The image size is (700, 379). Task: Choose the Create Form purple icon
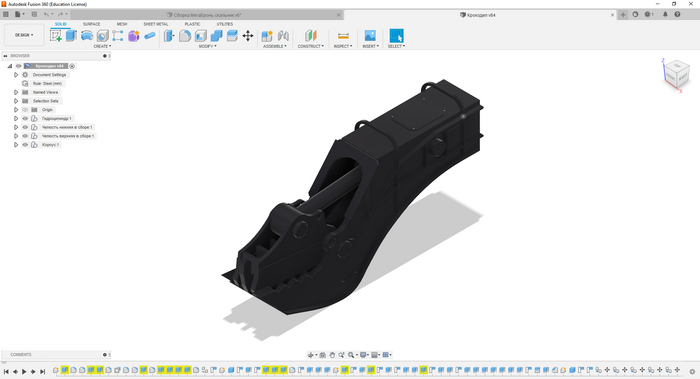tap(133, 36)
